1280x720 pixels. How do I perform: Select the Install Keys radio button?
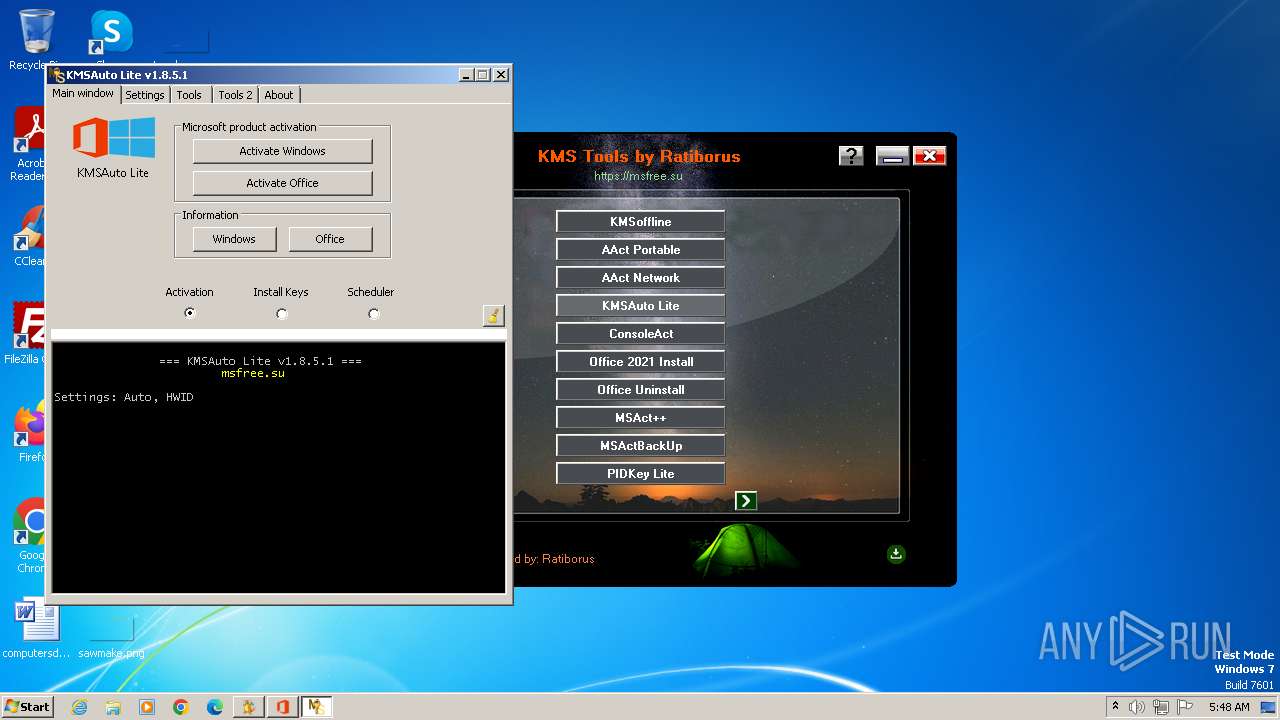coord(282,313)
